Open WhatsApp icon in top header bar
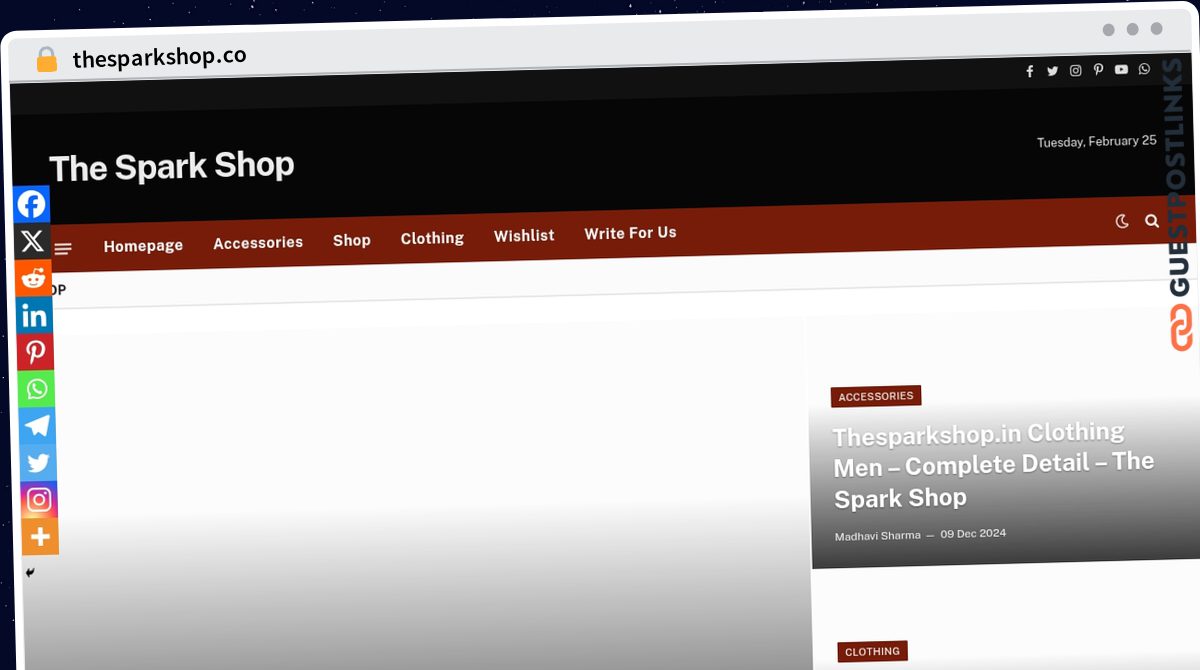The height and width of the screenshot is (670, 1200). coord(1144,69)
